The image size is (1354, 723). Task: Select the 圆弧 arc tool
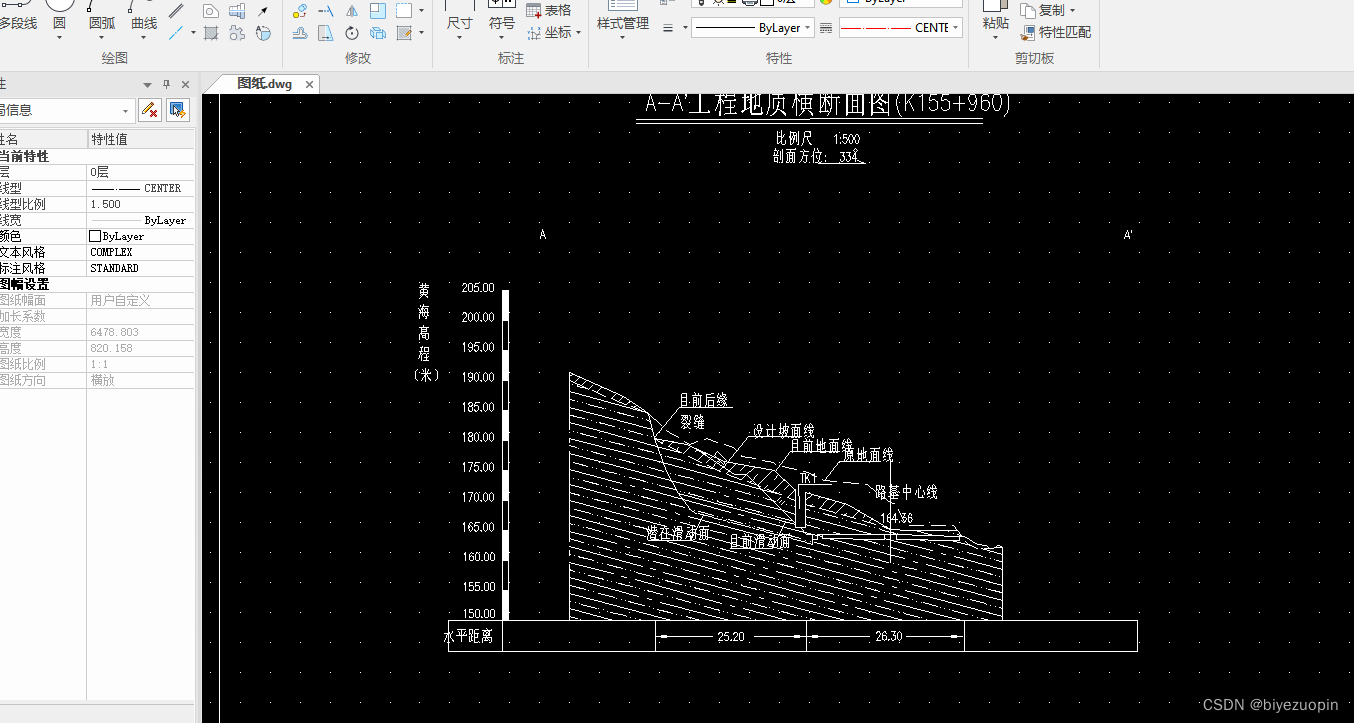pyautogui.click(x=102, y=16)
